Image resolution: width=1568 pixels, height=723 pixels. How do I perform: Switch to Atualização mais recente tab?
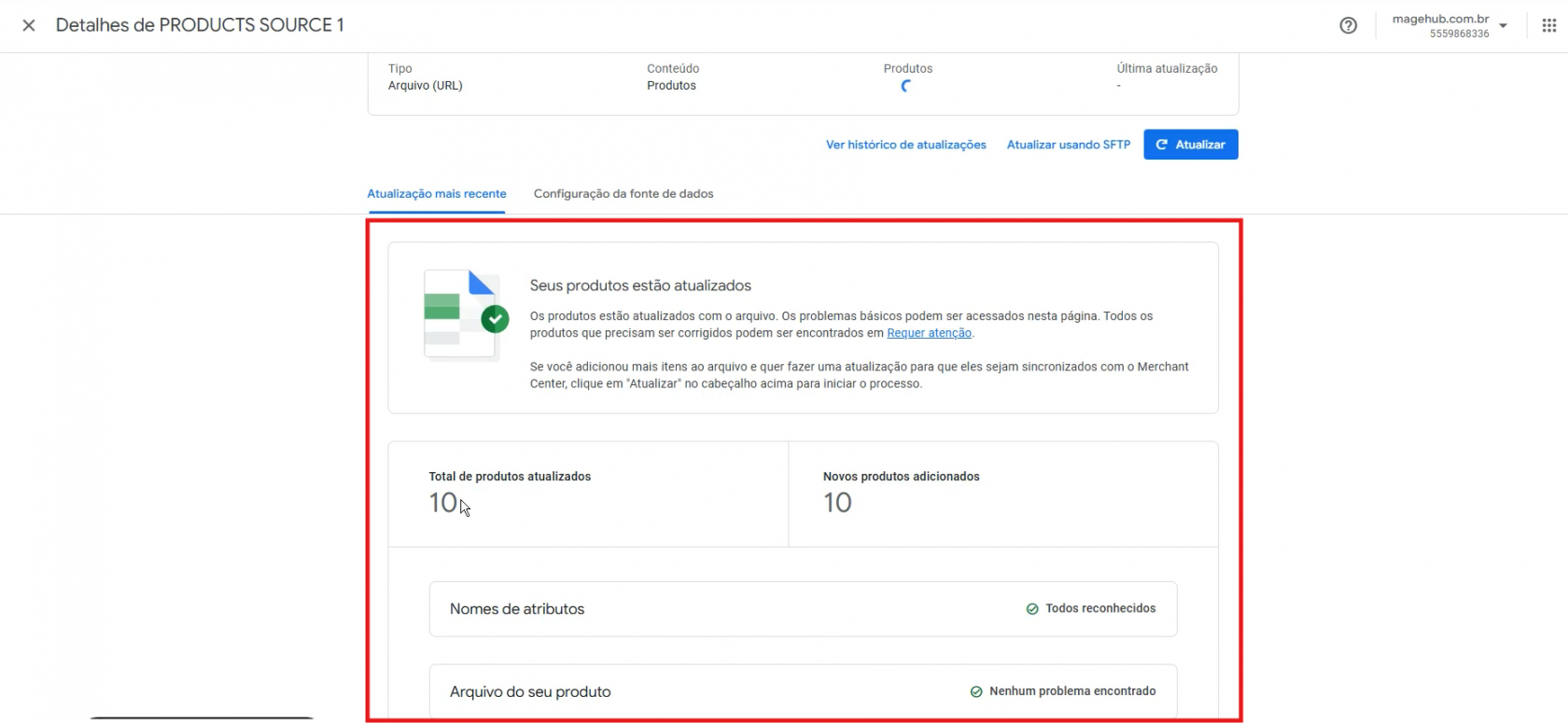pos(436,194)
